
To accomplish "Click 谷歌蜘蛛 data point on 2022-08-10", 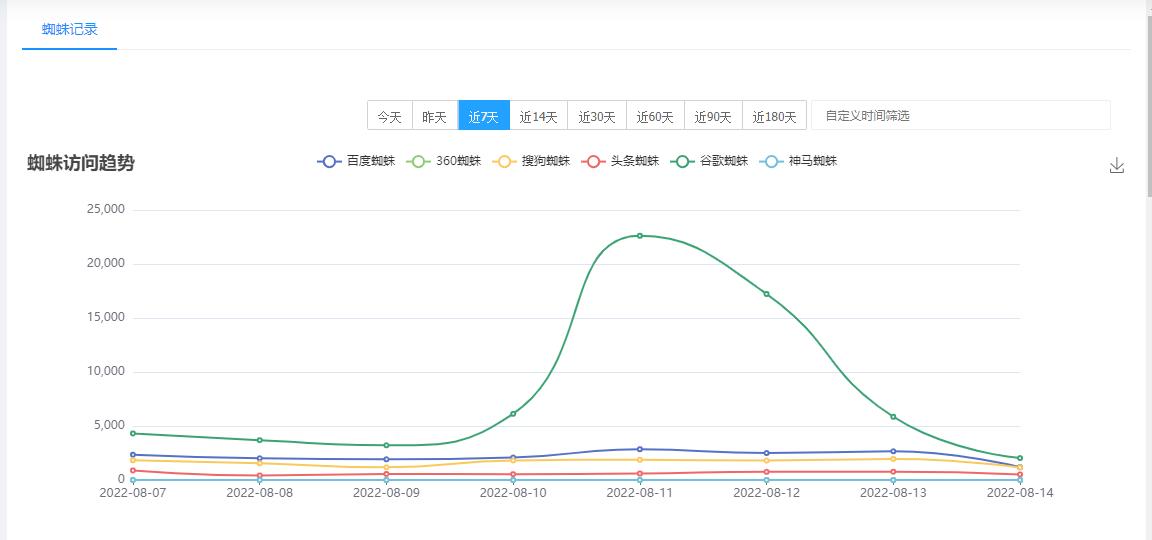I will pyautogui.click(x=513, y=414).
